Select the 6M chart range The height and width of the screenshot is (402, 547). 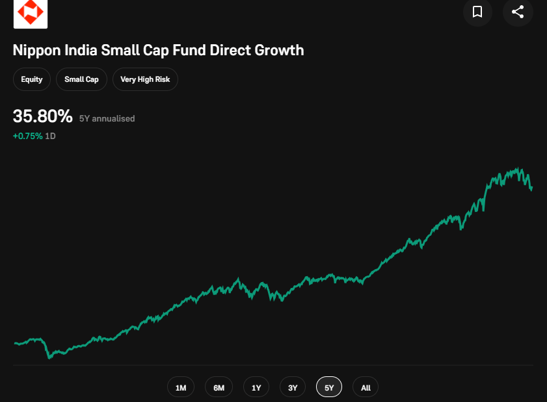(x=219, y=387)
